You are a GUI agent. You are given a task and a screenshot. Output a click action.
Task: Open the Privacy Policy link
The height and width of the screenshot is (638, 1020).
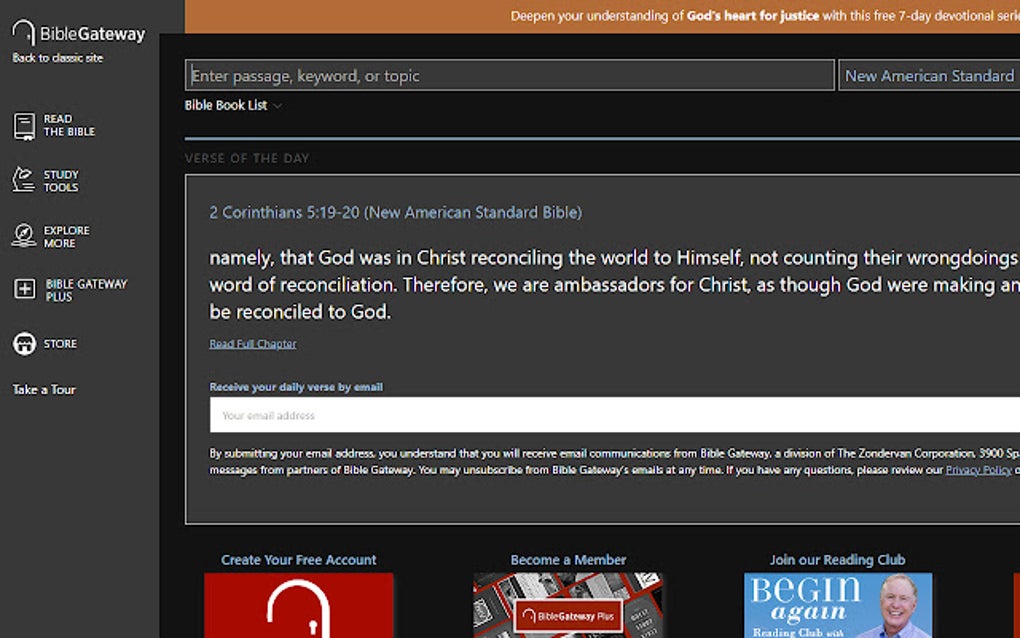[x=977, y=469]
